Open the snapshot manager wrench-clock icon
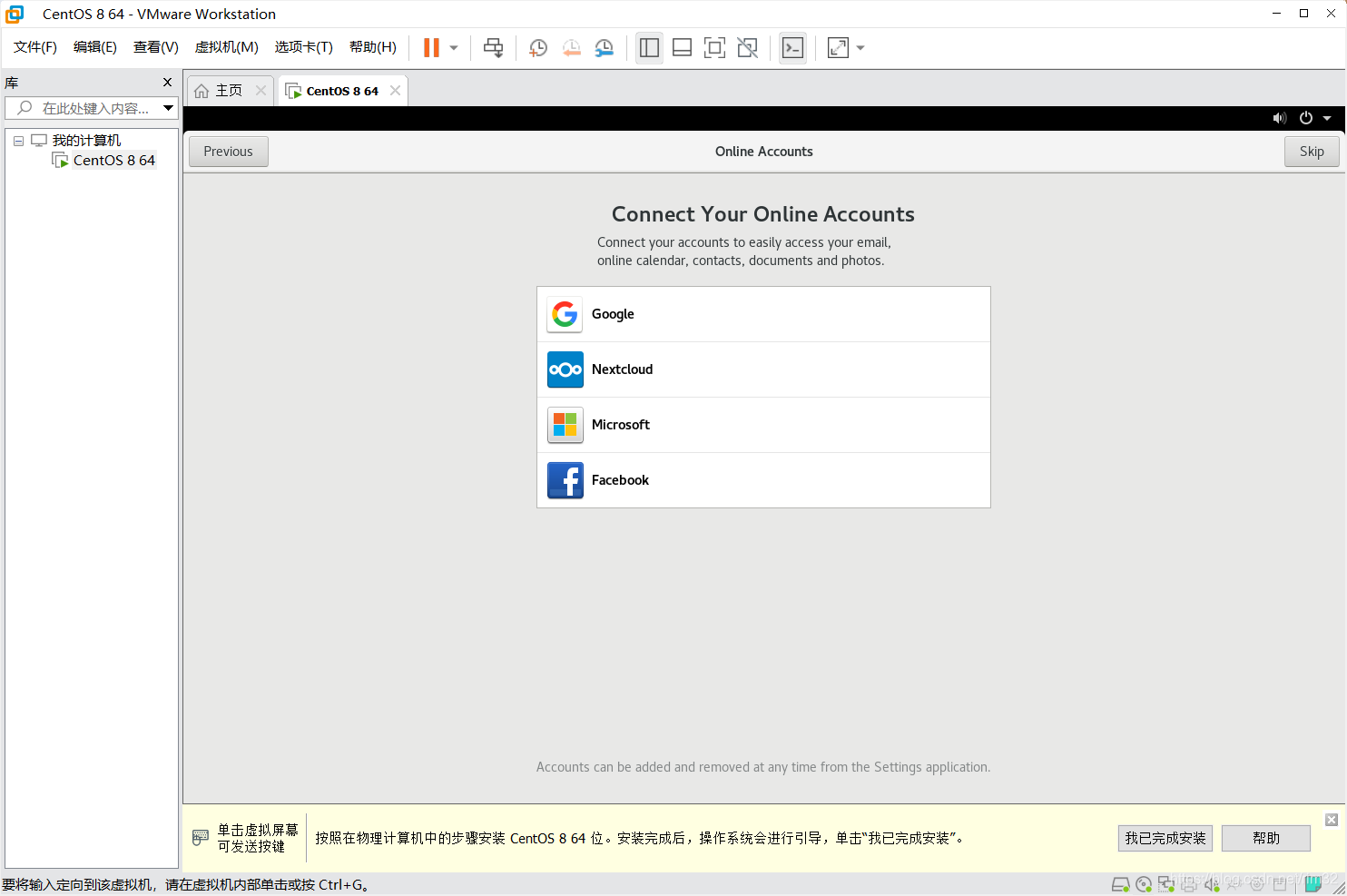 (604, 48)
